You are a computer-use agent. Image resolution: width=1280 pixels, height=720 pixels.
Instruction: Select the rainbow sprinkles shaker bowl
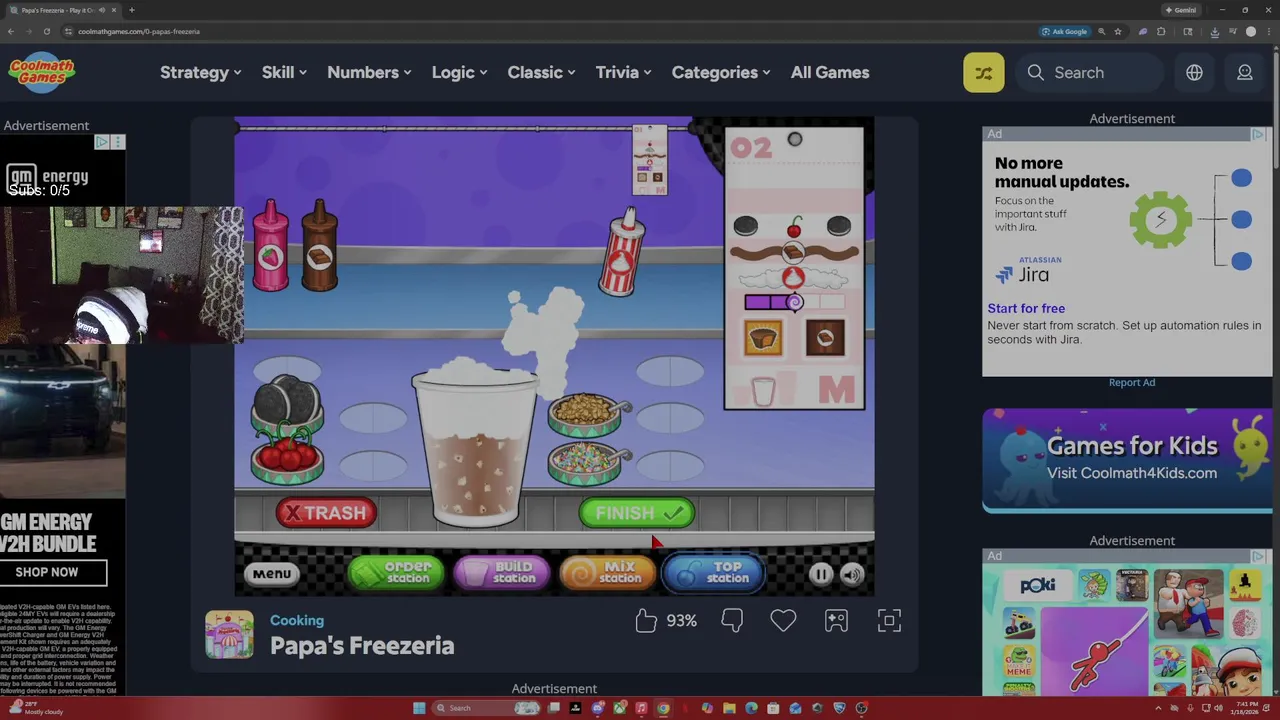(588, 462)
